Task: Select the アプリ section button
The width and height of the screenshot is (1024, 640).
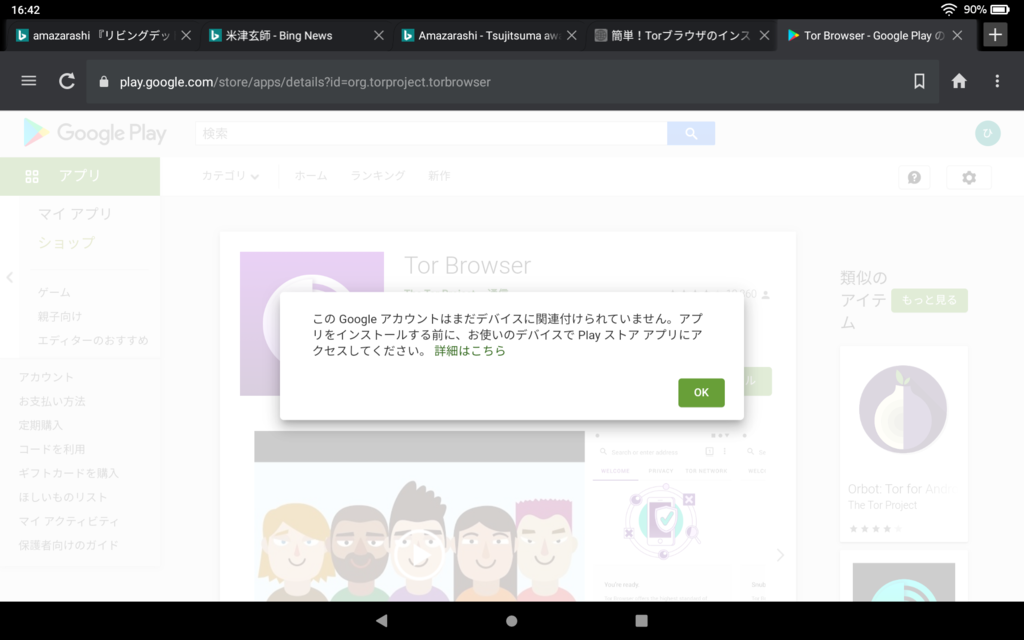Action: 80,176
